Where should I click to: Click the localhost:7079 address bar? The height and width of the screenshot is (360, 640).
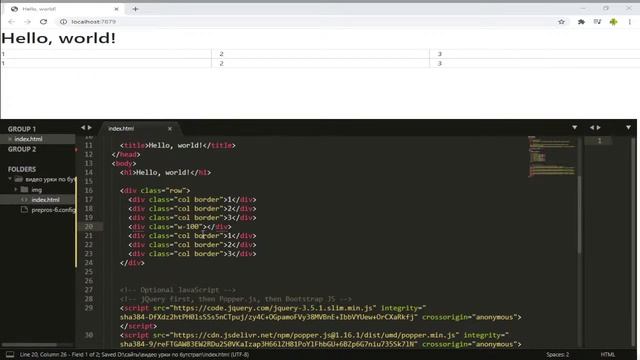[306, 22]
